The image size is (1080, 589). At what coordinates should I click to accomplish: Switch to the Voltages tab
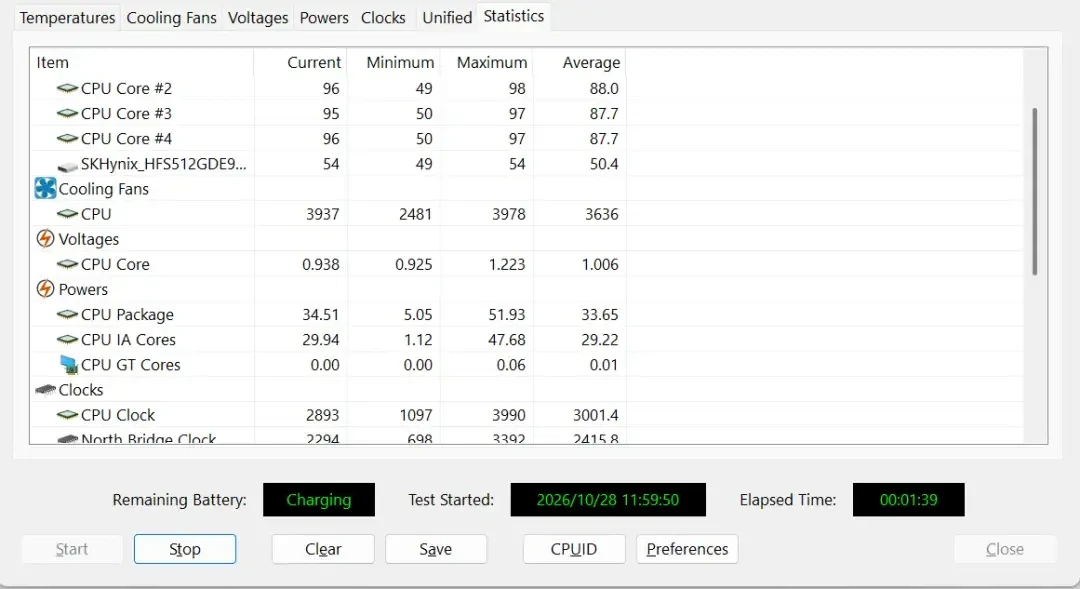point(258,18)
